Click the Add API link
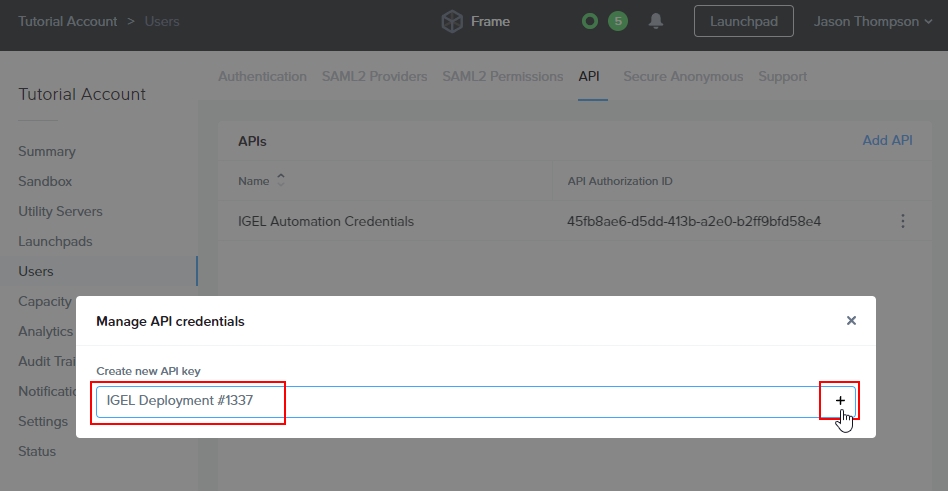 coord(887,140)
